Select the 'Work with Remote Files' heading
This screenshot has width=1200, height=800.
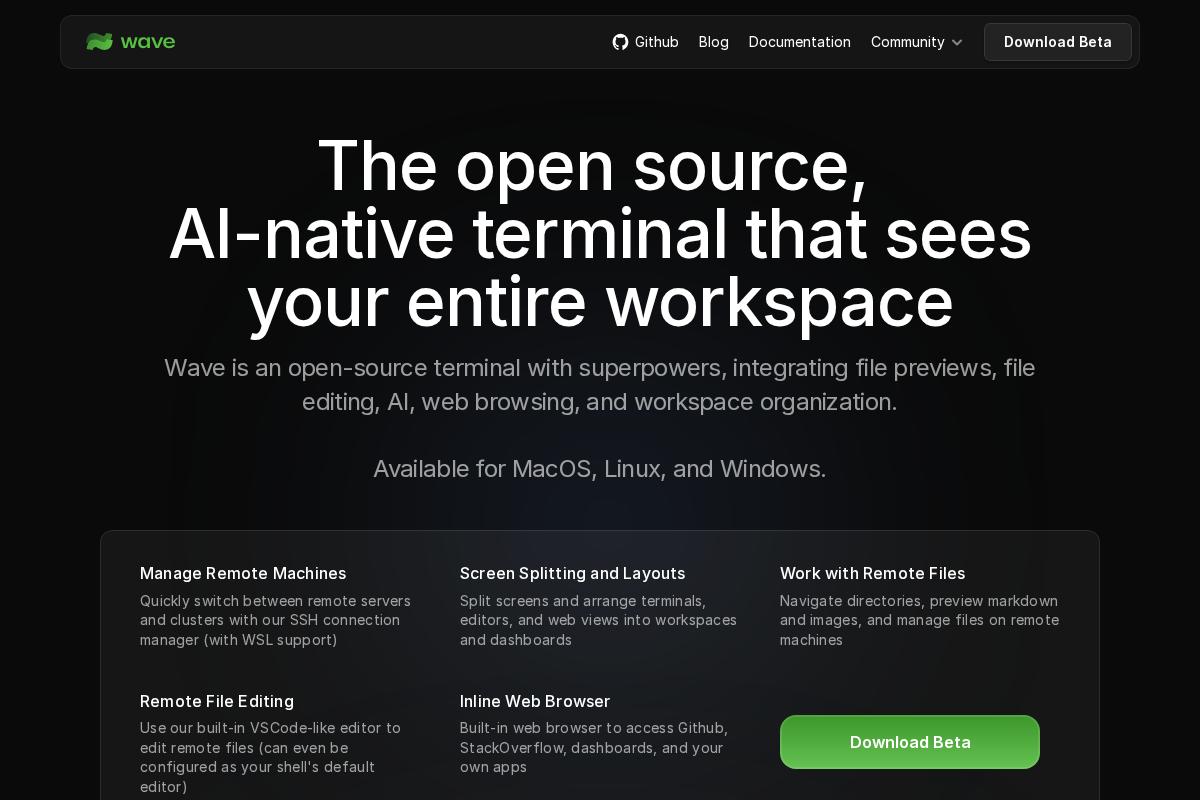[873, 573]
